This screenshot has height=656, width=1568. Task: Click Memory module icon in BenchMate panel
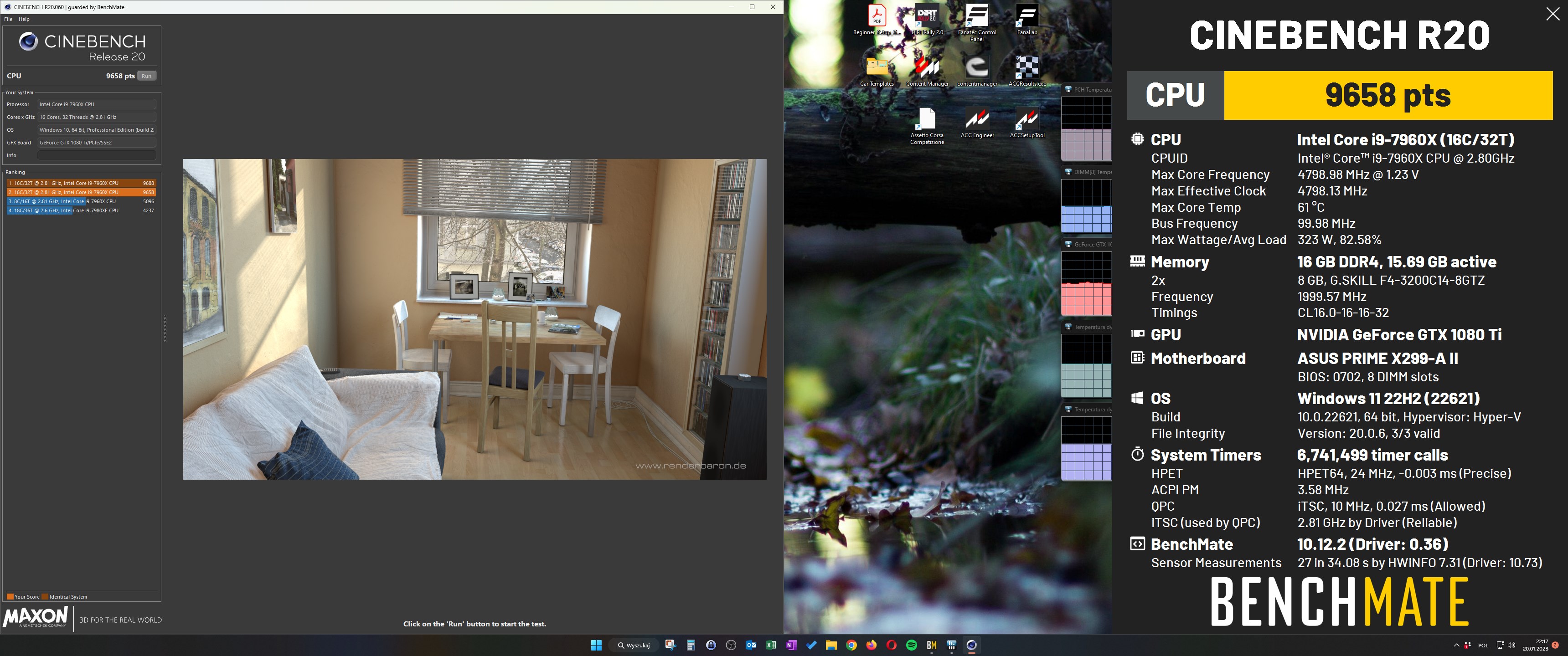(x=1137, y=261)
